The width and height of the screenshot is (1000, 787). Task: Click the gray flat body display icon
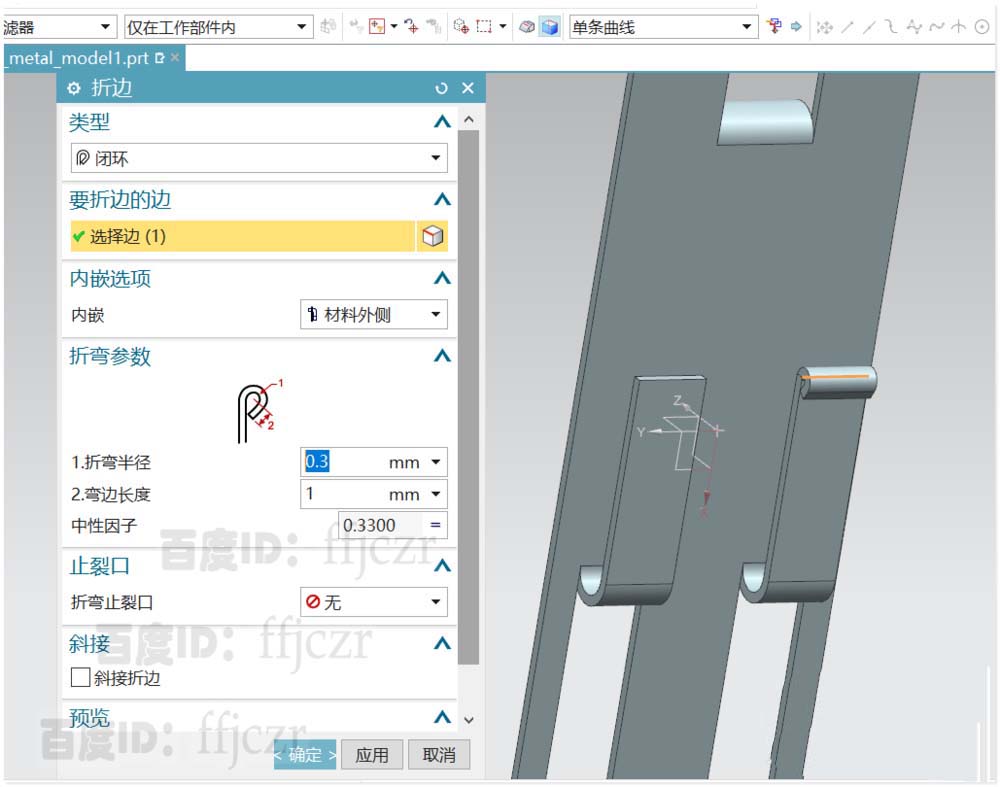click(527, 27)
